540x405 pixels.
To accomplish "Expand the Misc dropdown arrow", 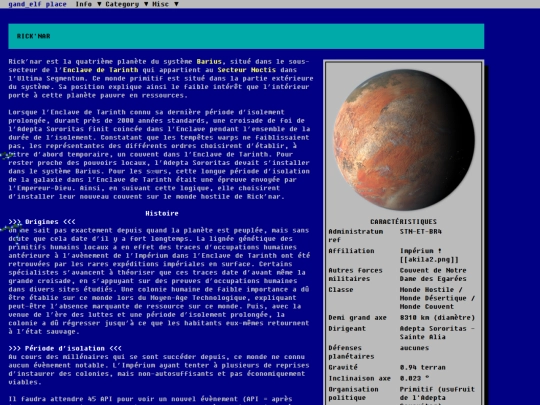I will pyautogui.click(x=176, y=4).
